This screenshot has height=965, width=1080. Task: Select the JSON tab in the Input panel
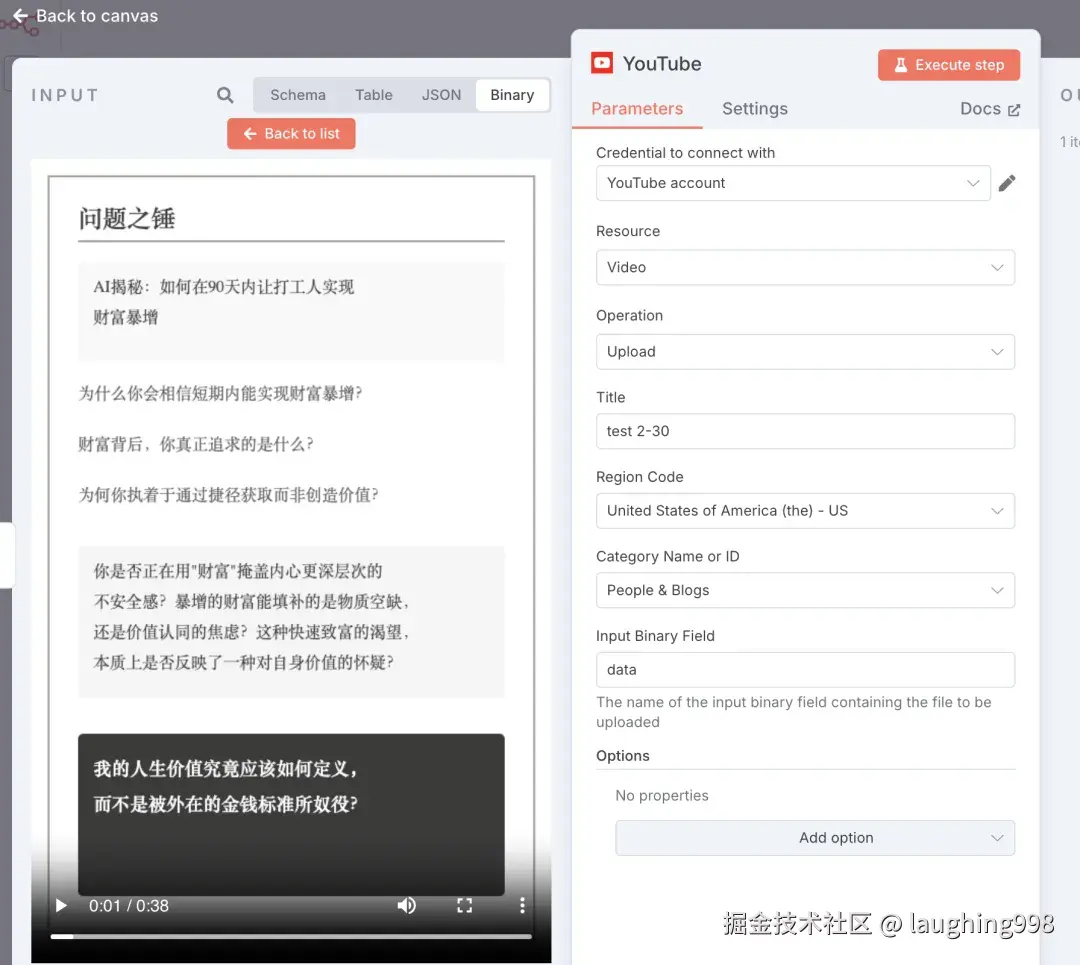441,94
